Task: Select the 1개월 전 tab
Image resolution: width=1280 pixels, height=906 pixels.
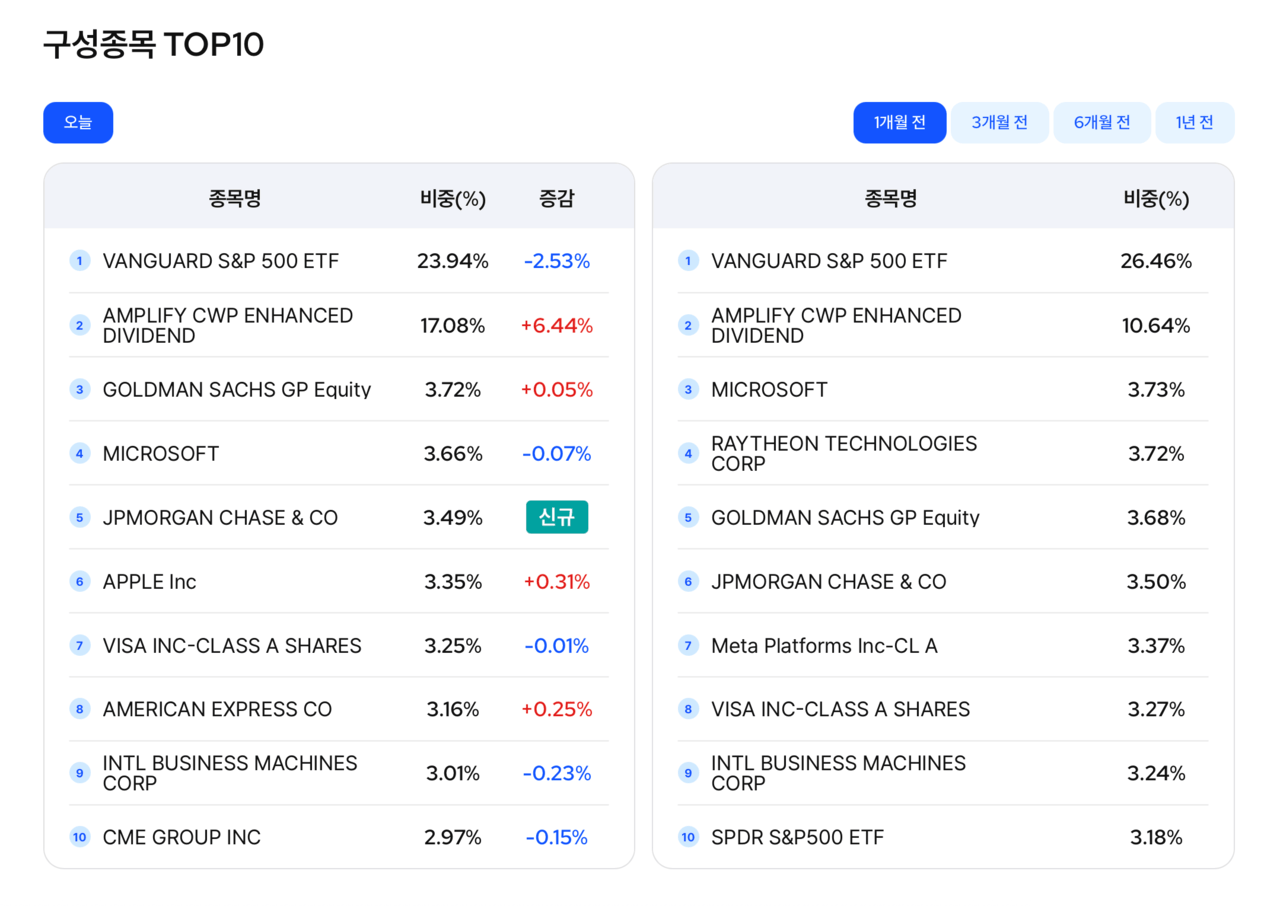Action: pyautogui.click(x=899, y=123)
